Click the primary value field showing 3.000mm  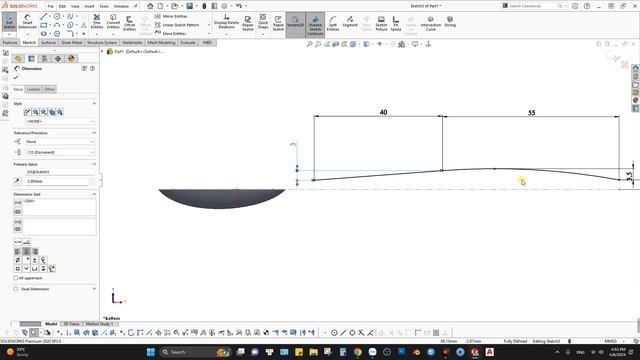tap(57, 181)
